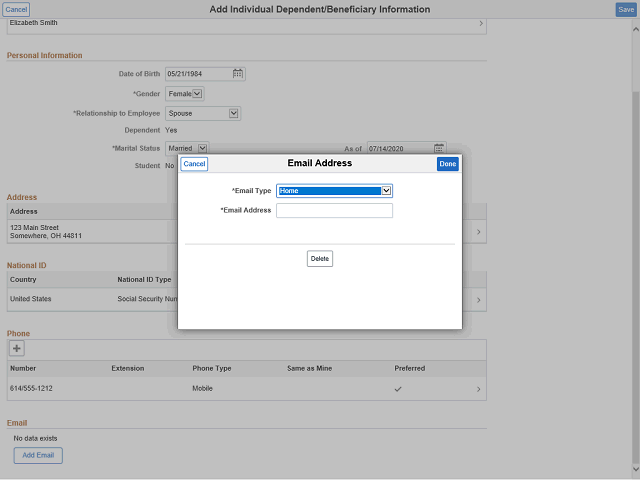
Task: Click Done in the Email Address dialog
Action: click(x=448, y=164)
